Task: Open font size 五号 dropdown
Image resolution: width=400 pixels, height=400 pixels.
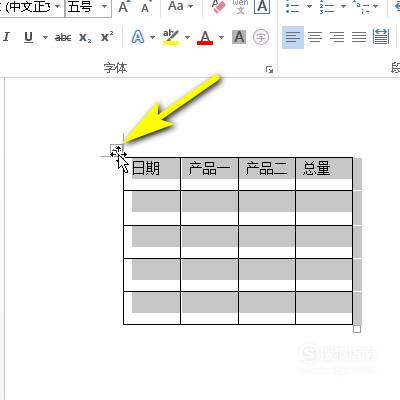Action: 104,6
